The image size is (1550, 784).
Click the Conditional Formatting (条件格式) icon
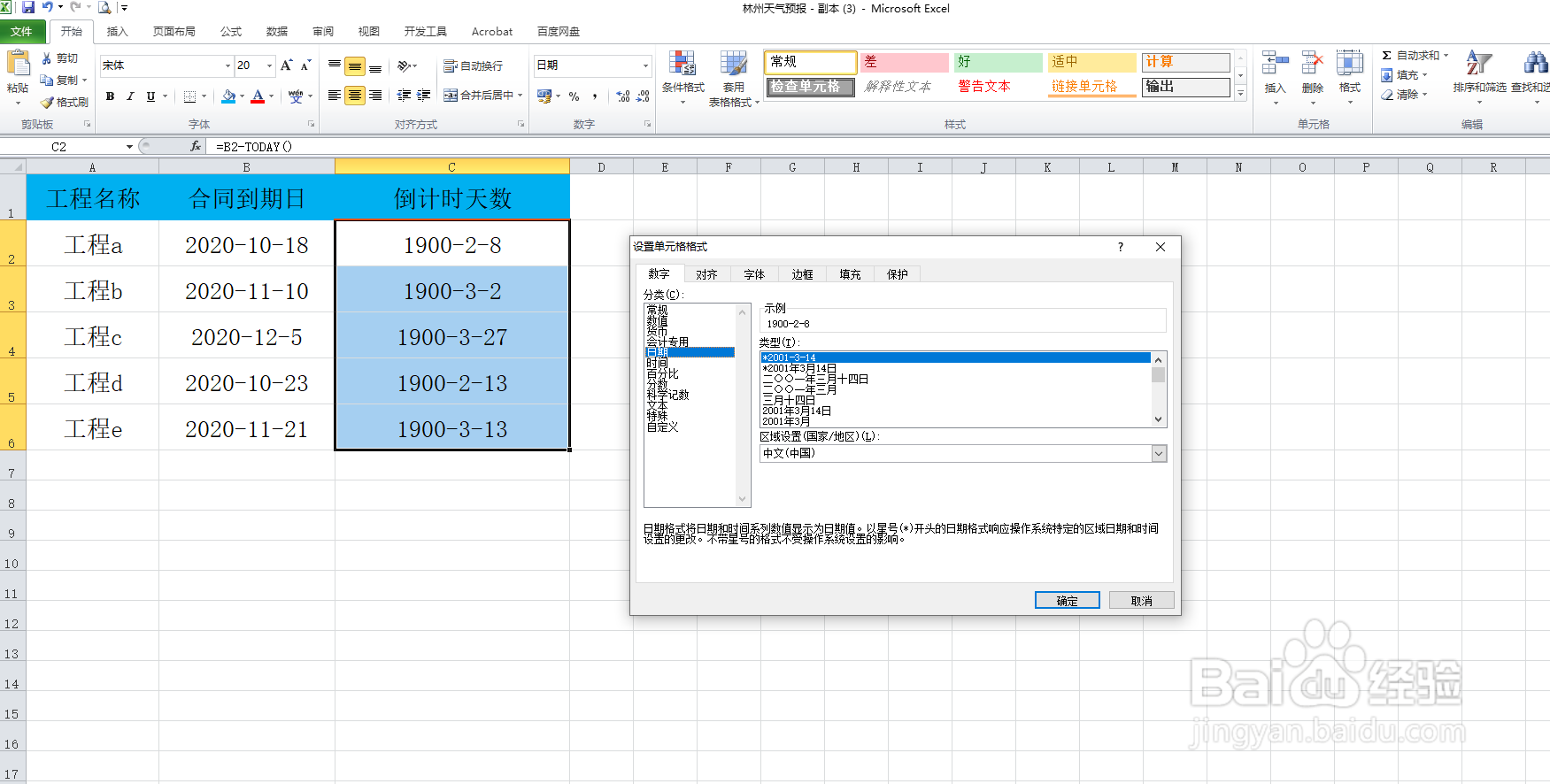[x=682, y=65]
